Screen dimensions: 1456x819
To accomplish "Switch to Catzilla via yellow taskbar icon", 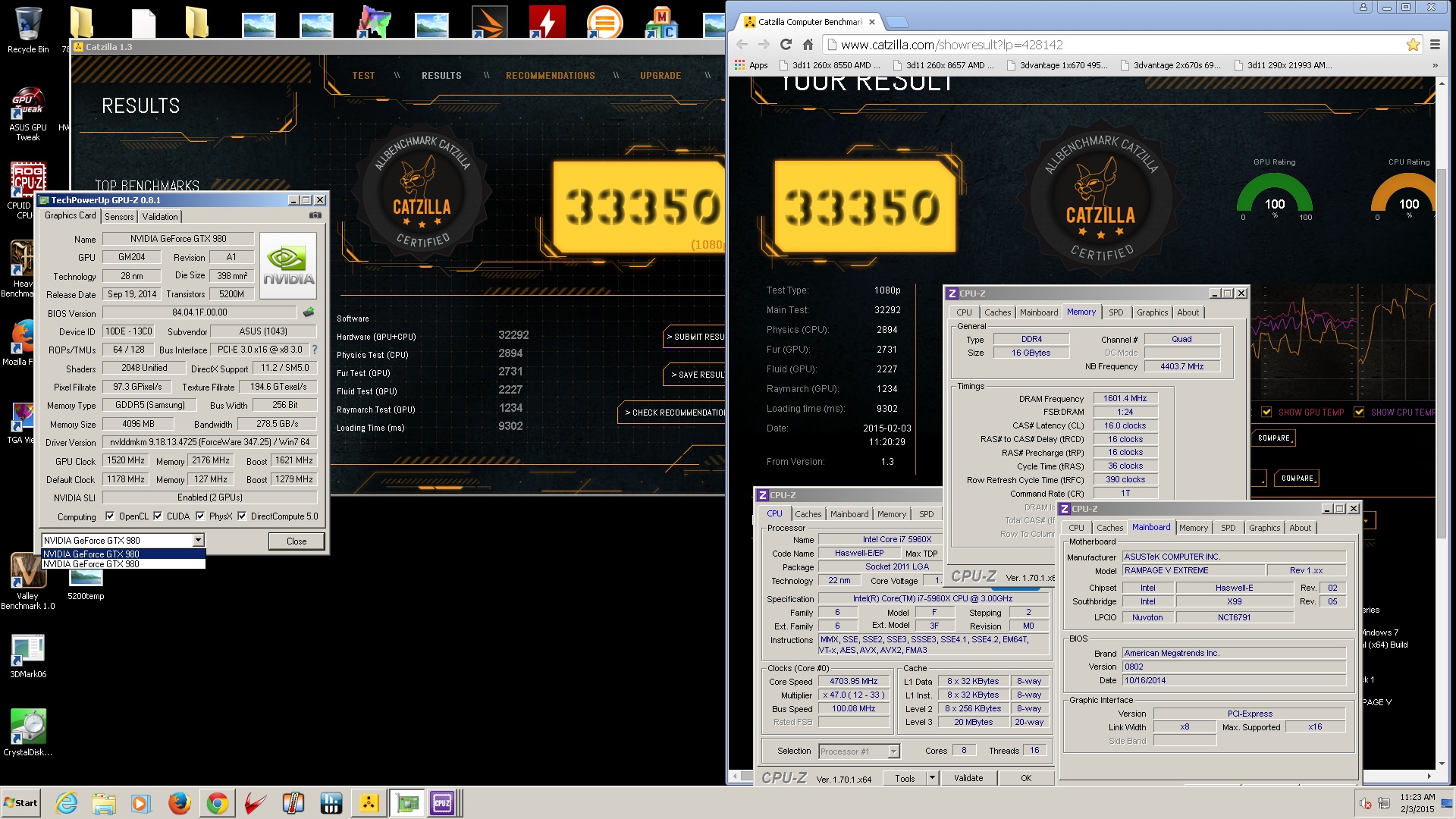I will (x=369, y=803).
